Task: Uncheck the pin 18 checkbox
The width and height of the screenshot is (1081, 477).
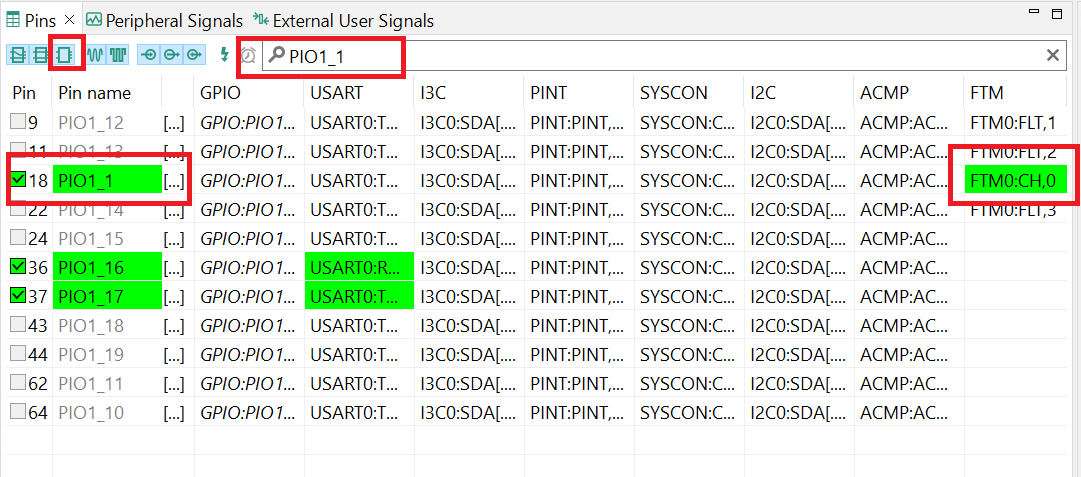Action: (x=19, y=181)
